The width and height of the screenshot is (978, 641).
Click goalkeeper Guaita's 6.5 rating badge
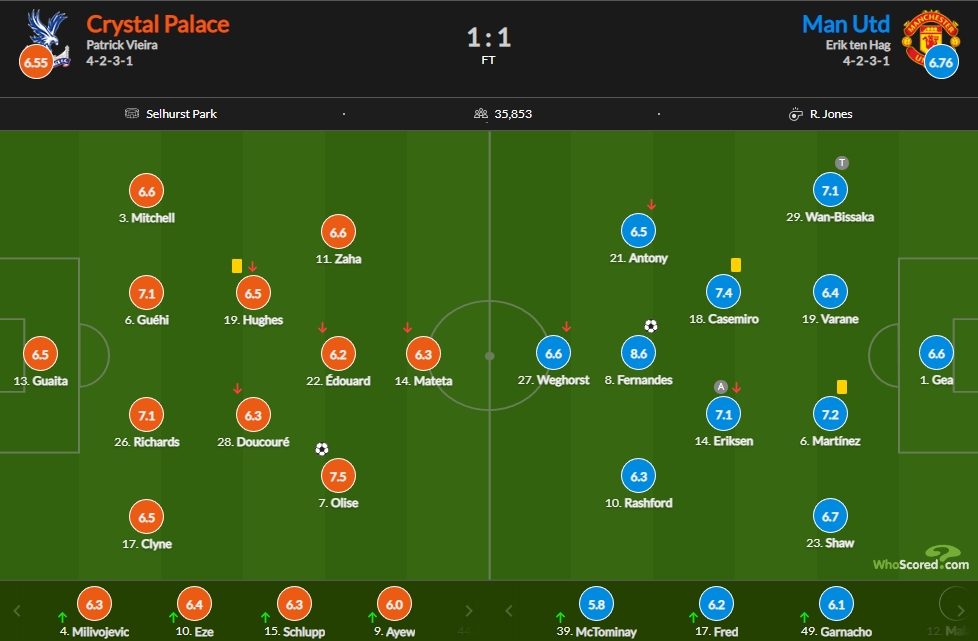pyautogui.click(x=40, y=354)
